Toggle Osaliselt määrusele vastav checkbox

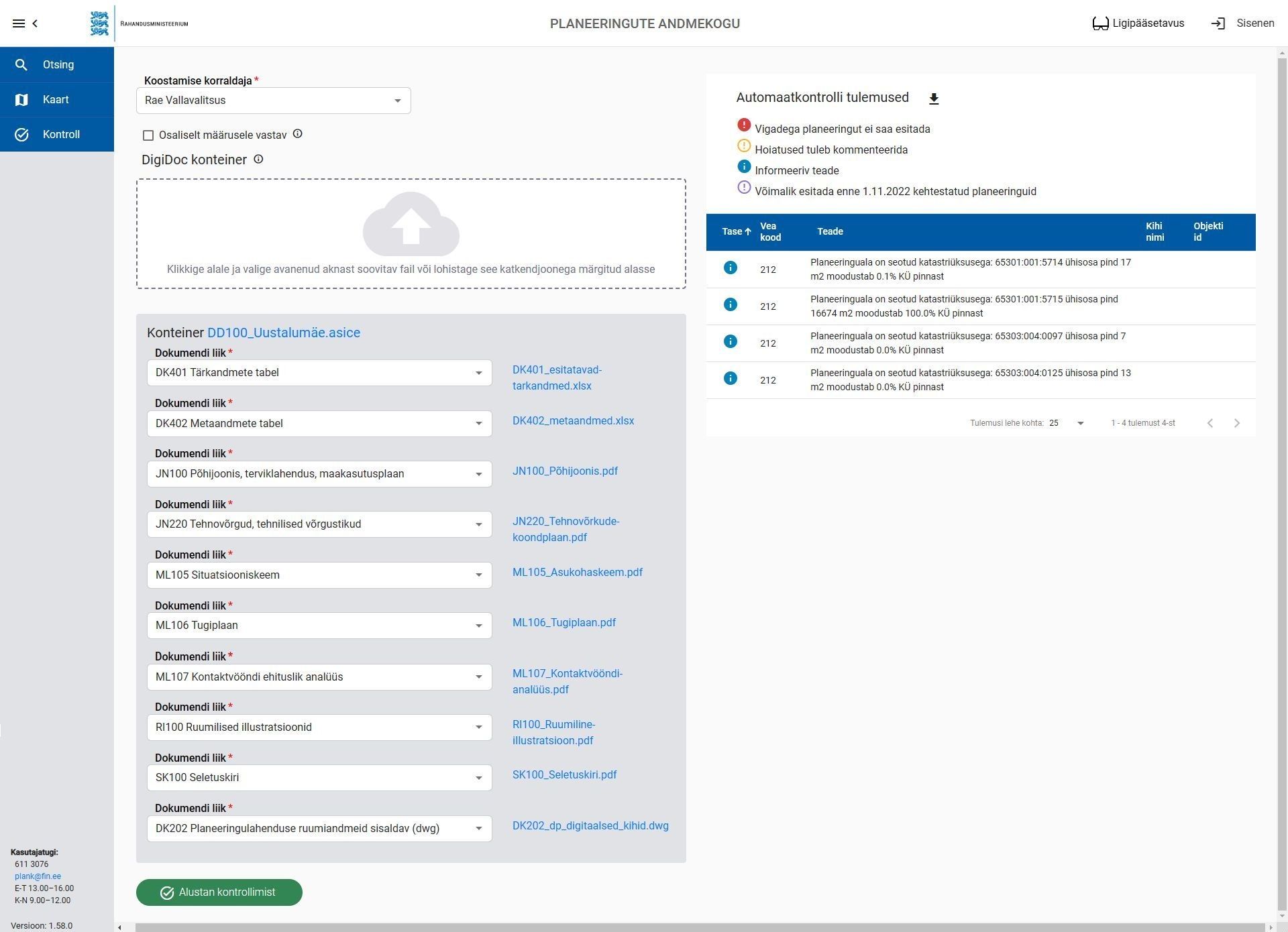click(148, 135)
